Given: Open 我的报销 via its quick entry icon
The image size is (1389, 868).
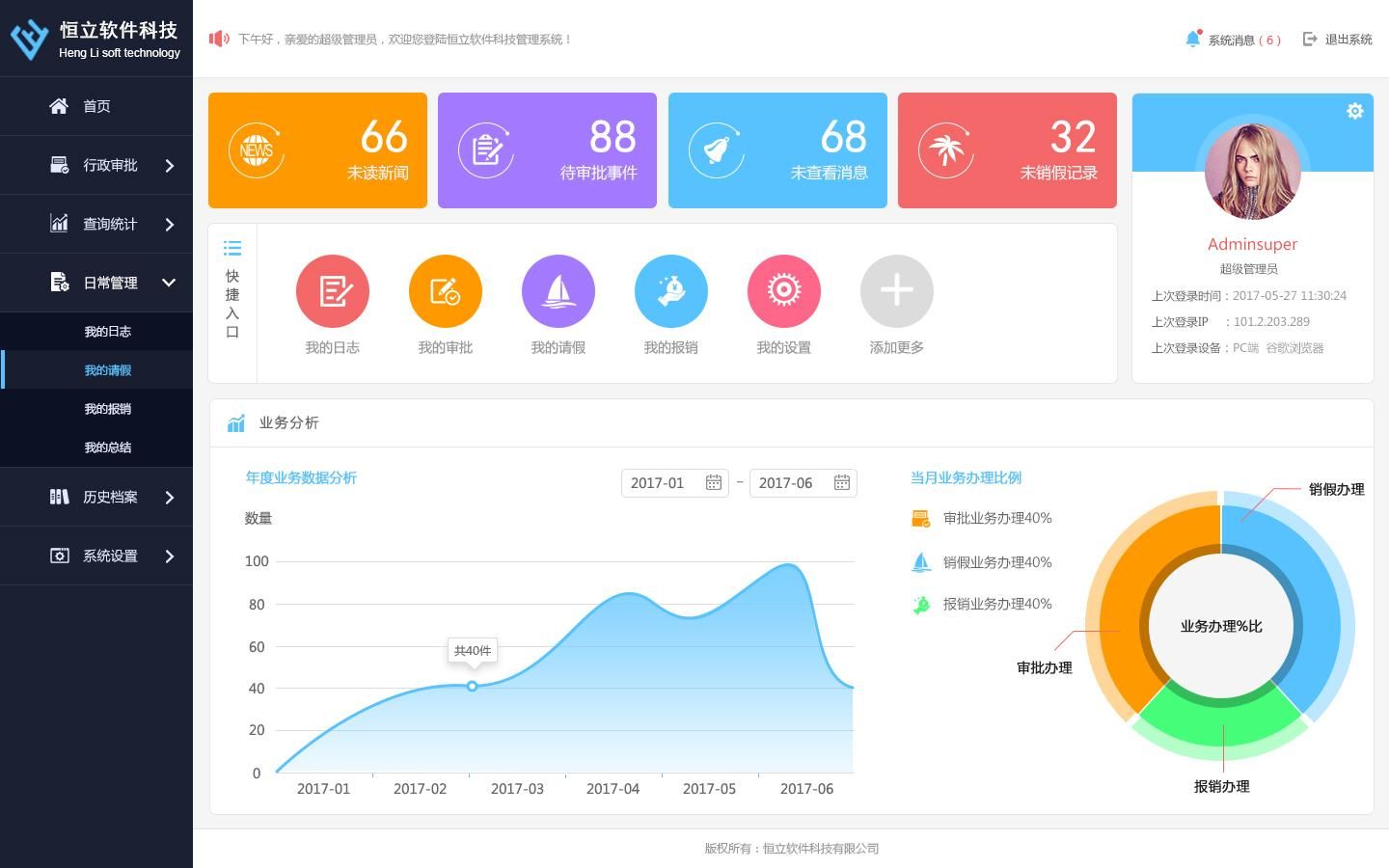Looking at the screenshot, I should (671, 290).
